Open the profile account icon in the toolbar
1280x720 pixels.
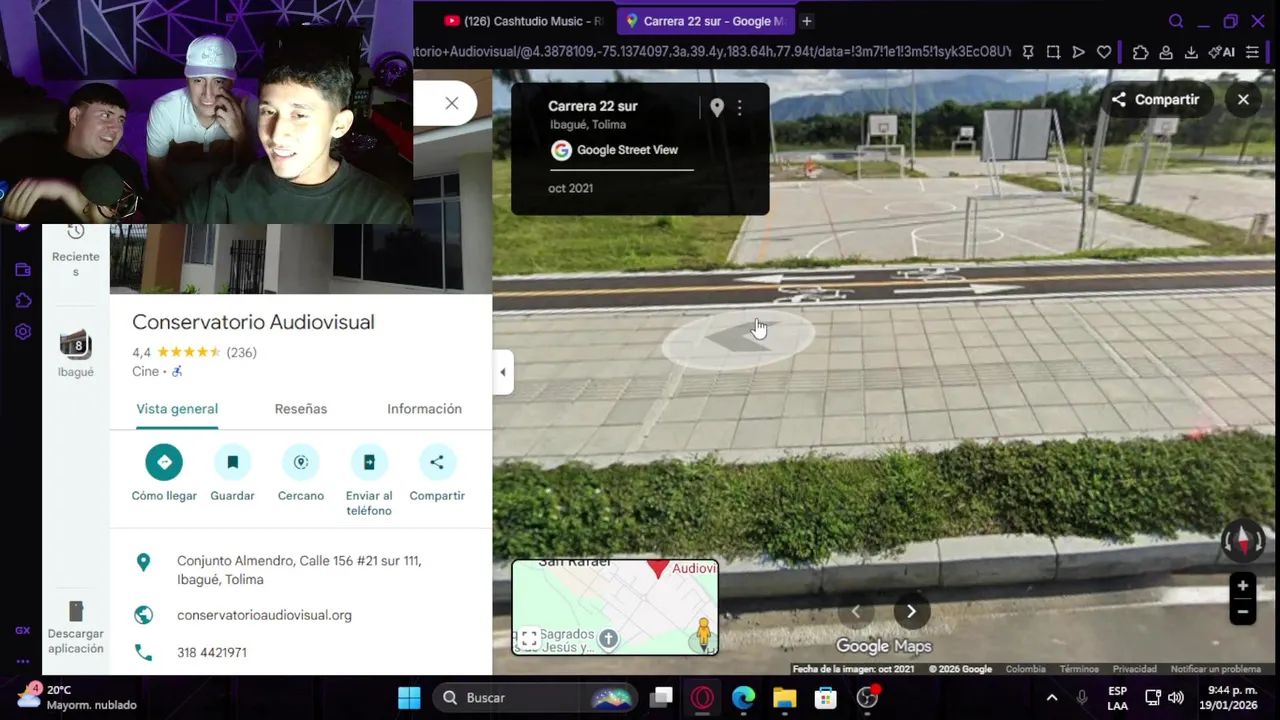[x=1165, y=52]
